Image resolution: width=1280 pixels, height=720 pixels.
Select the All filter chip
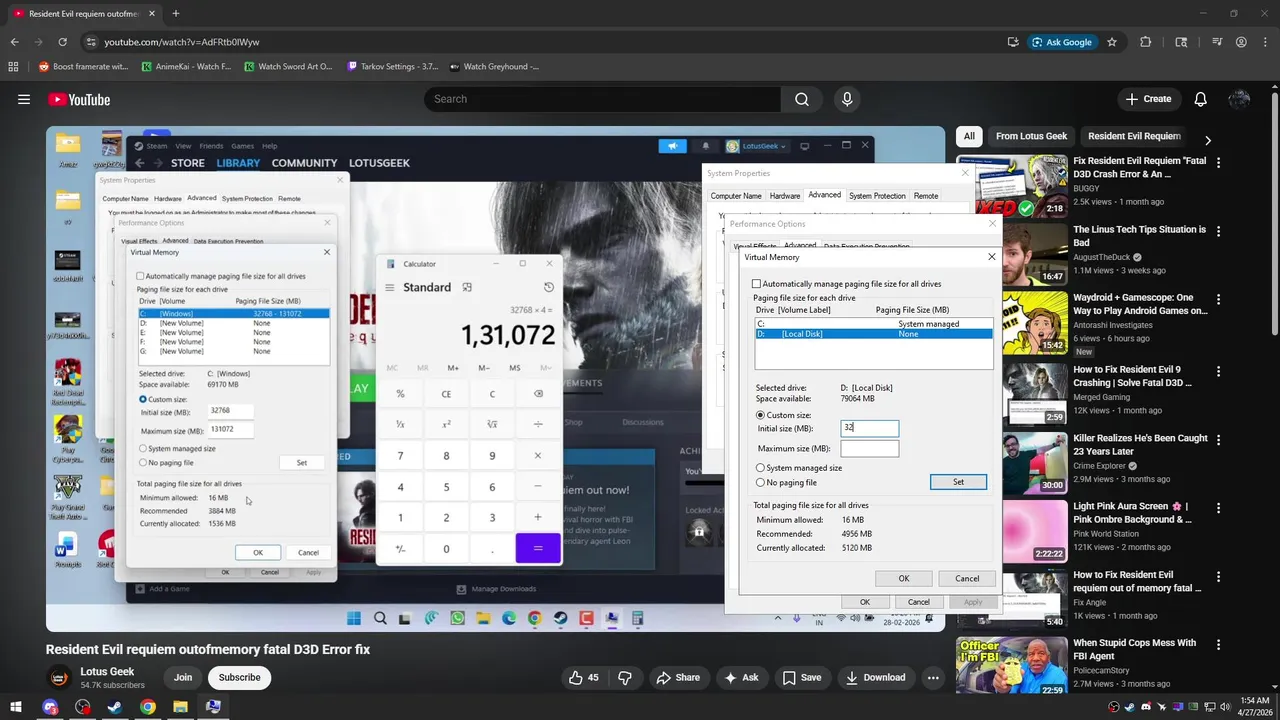pos(969,136)
